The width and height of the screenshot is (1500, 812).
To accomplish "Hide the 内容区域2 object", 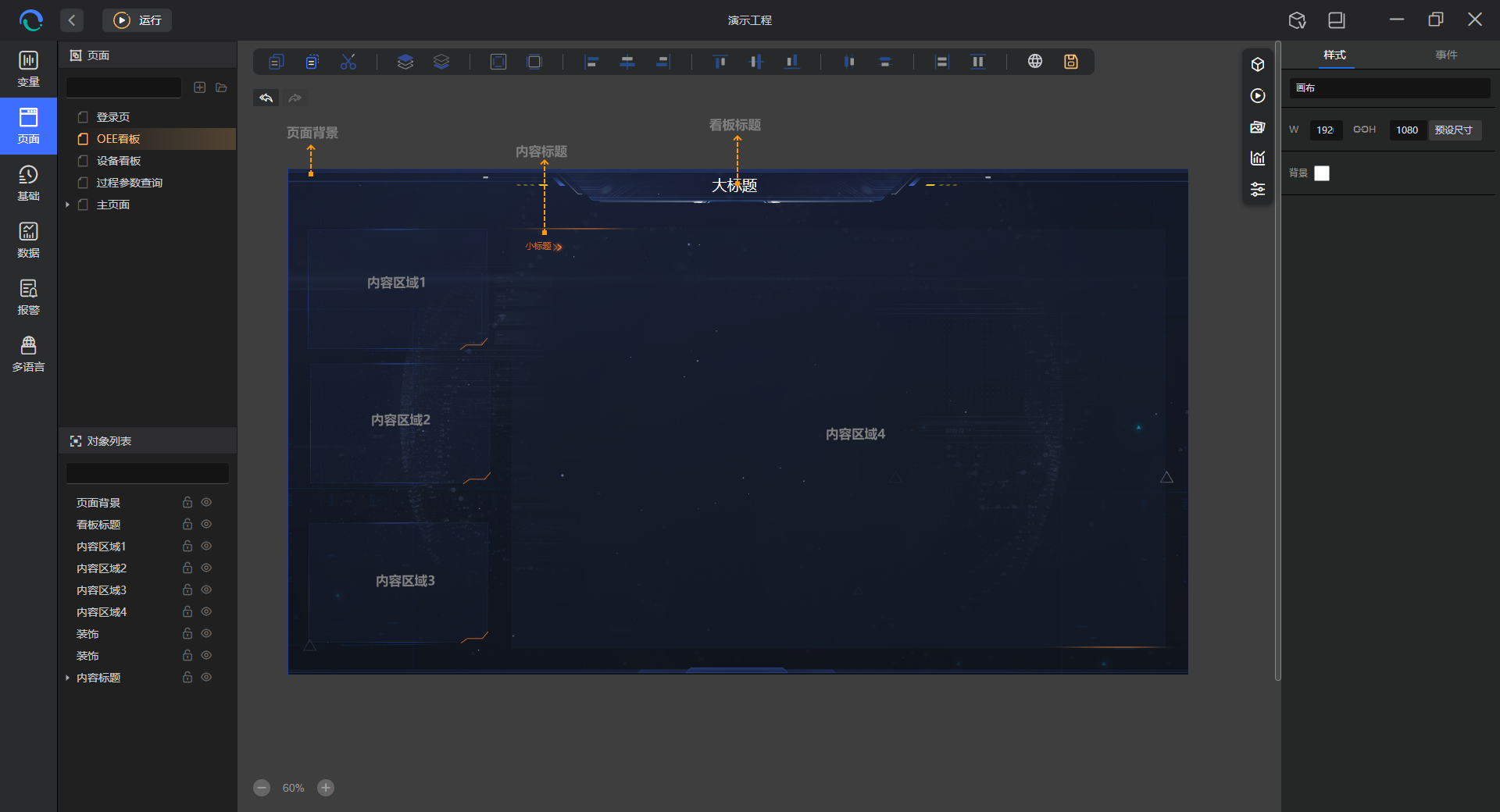I will click(x=206, y=568).
